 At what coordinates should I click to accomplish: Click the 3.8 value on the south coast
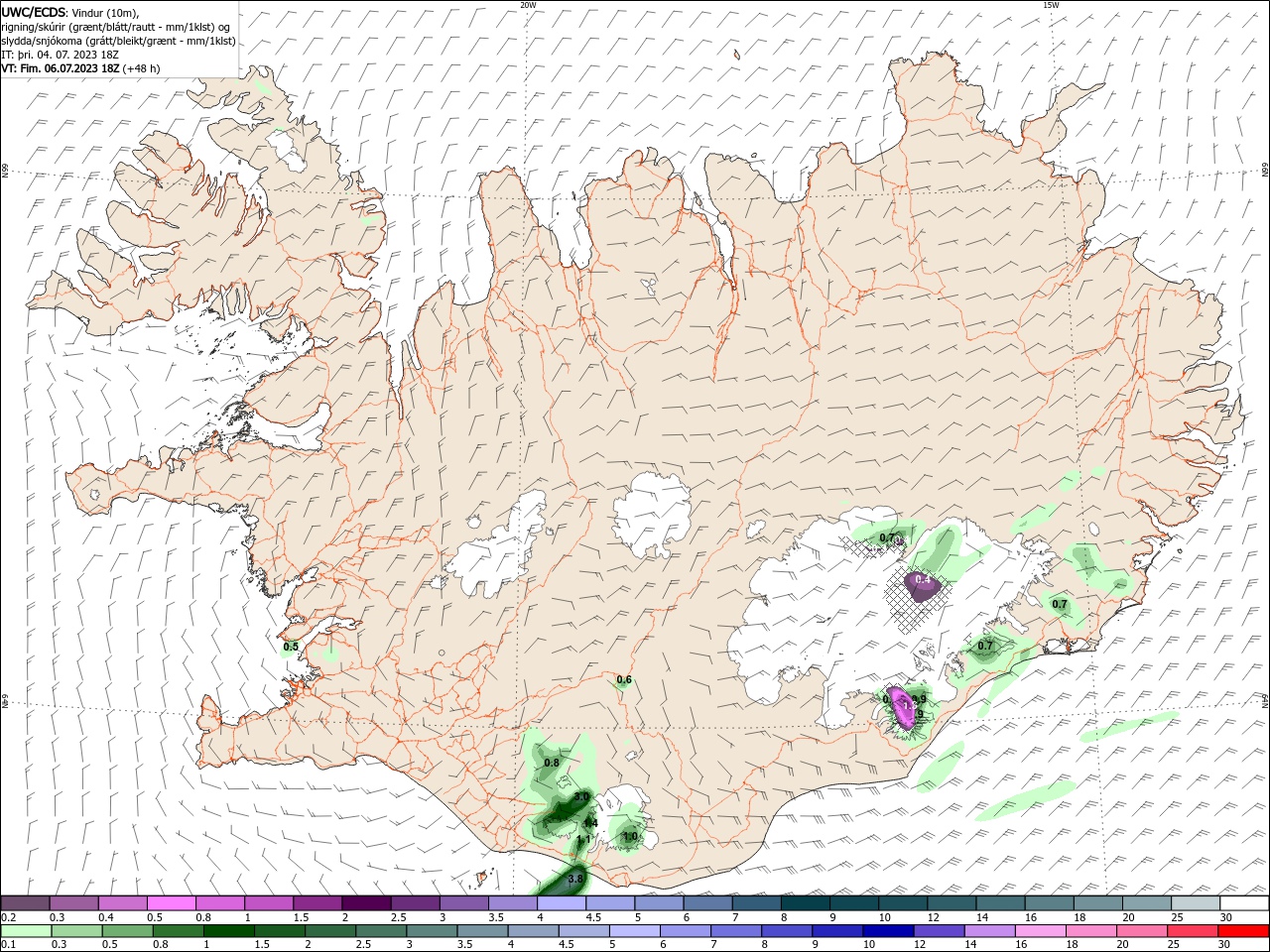[x=574, y=880]
